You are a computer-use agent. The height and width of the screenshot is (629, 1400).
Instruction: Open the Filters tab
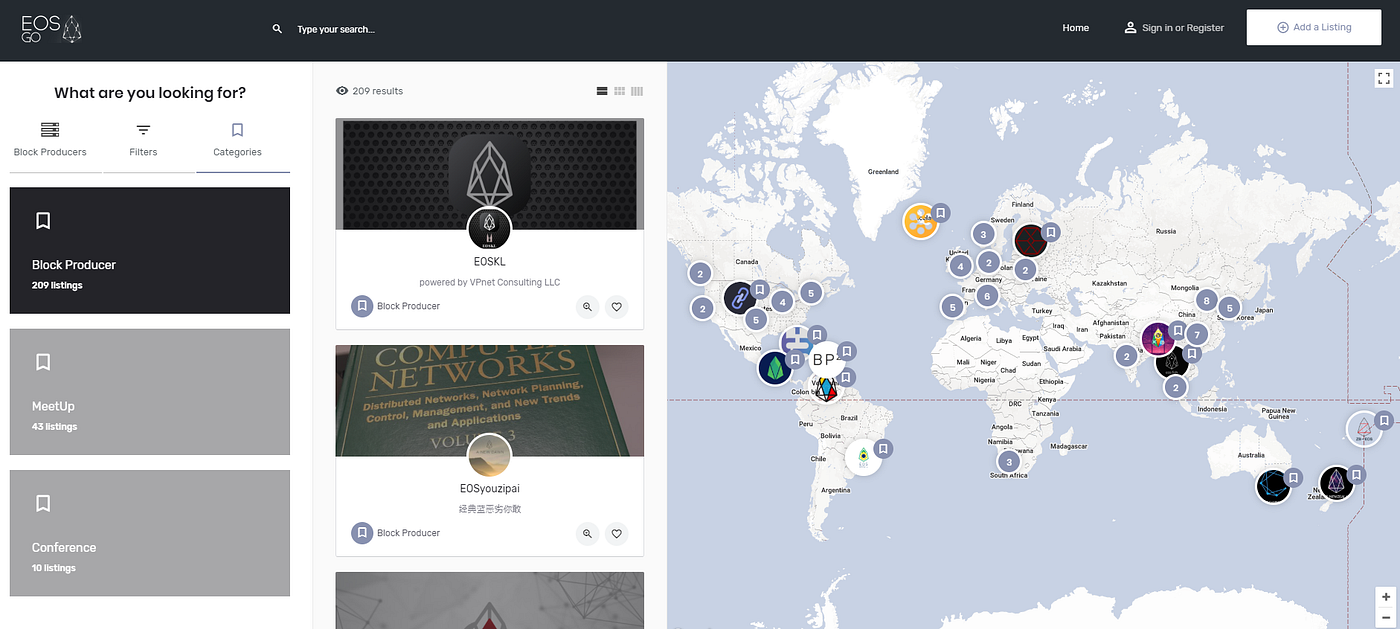143,140
